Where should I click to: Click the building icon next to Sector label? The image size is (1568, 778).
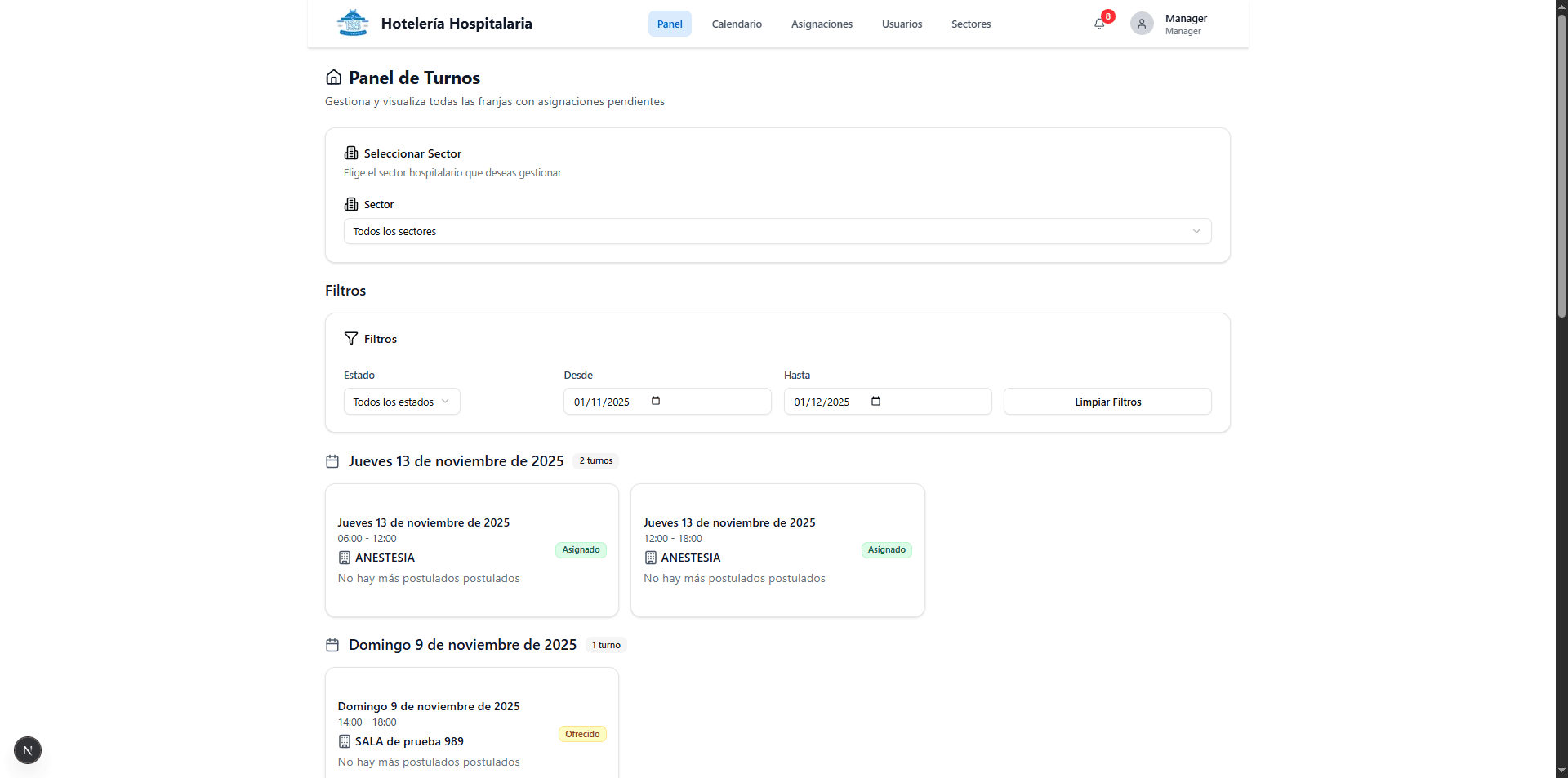[x=350, y=203]
